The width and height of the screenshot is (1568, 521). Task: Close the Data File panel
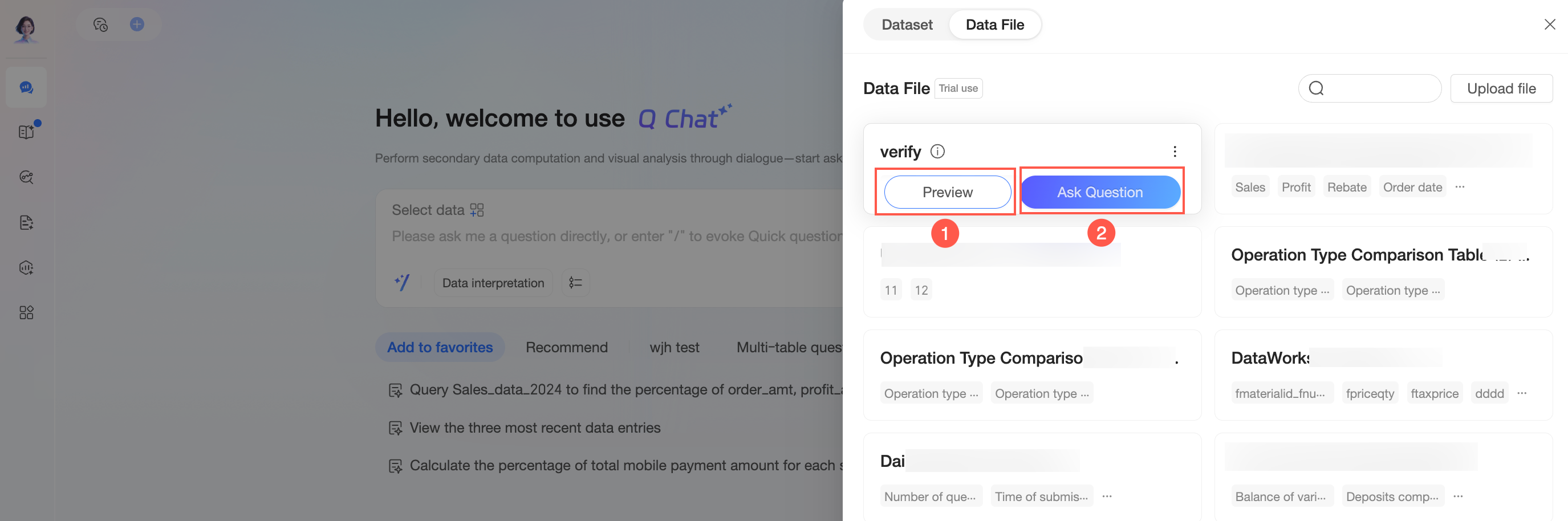click(x=1550, y=25)
